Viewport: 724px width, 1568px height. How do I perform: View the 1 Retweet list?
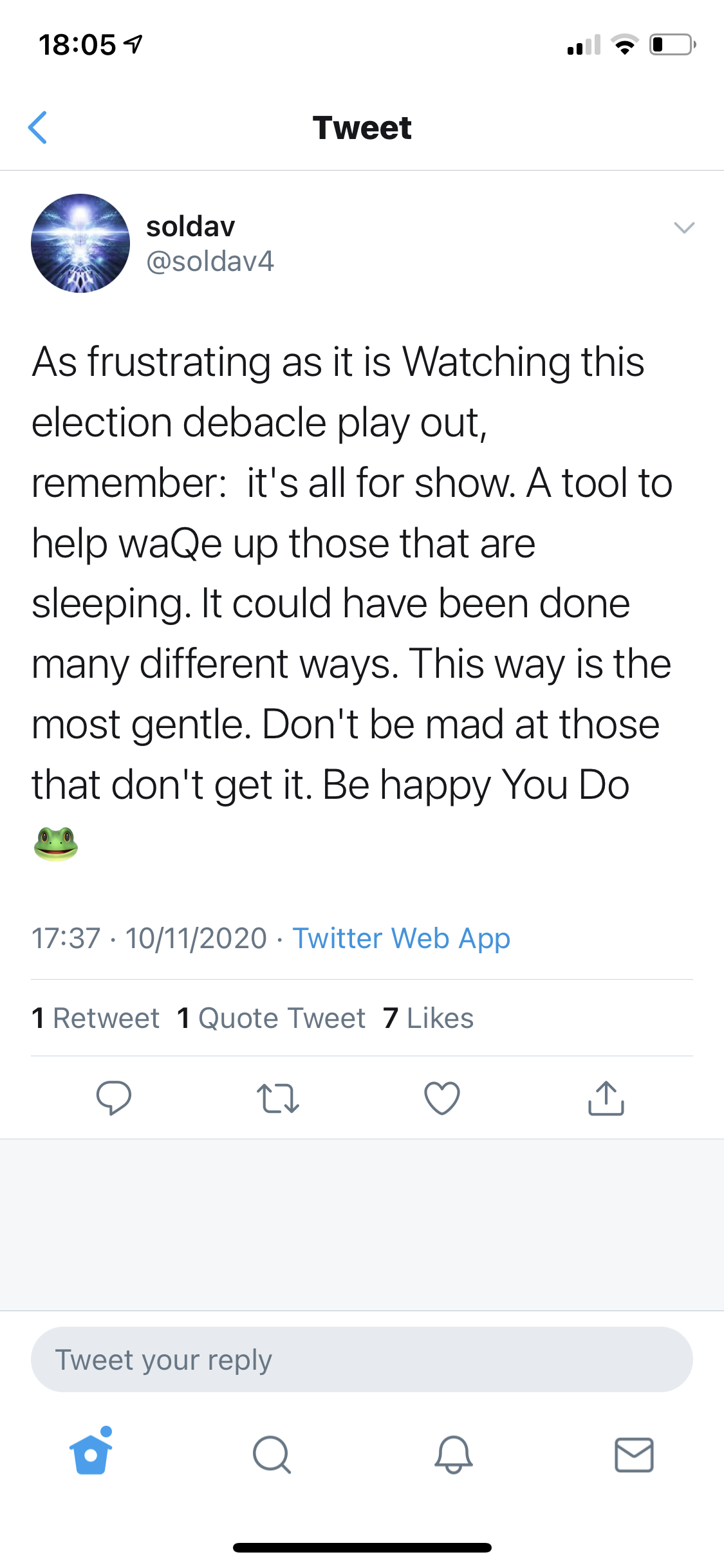pyautogui.click(x=95, y=1018)
